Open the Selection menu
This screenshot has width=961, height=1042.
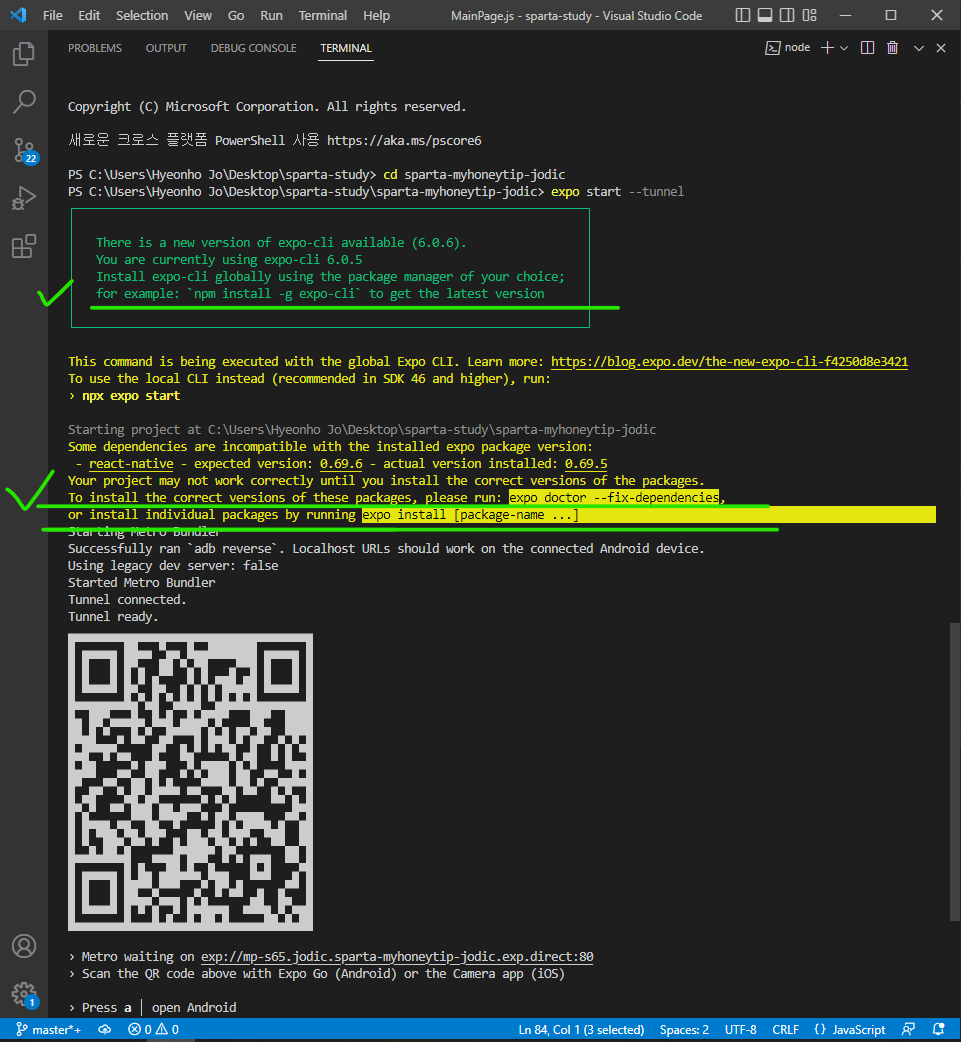(142, 15)
